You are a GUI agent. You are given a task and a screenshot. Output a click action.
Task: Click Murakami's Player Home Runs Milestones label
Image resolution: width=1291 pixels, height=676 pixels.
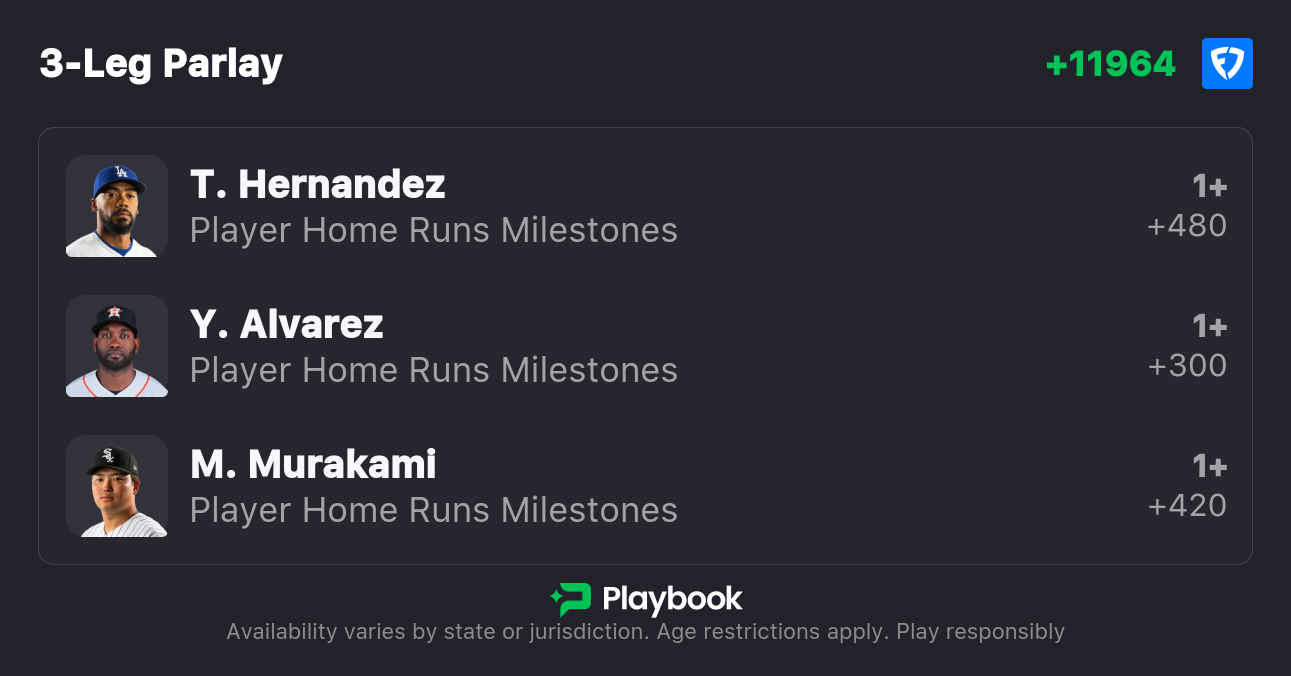[434, 510]
